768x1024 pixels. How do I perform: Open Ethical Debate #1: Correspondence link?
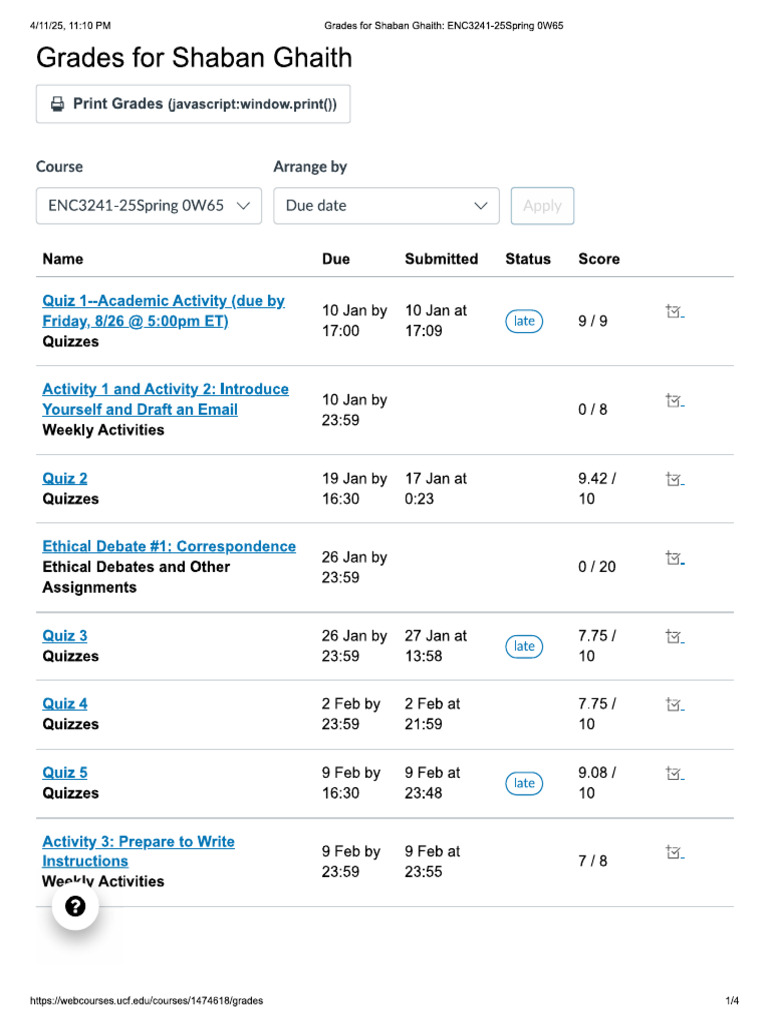[169, 547]
